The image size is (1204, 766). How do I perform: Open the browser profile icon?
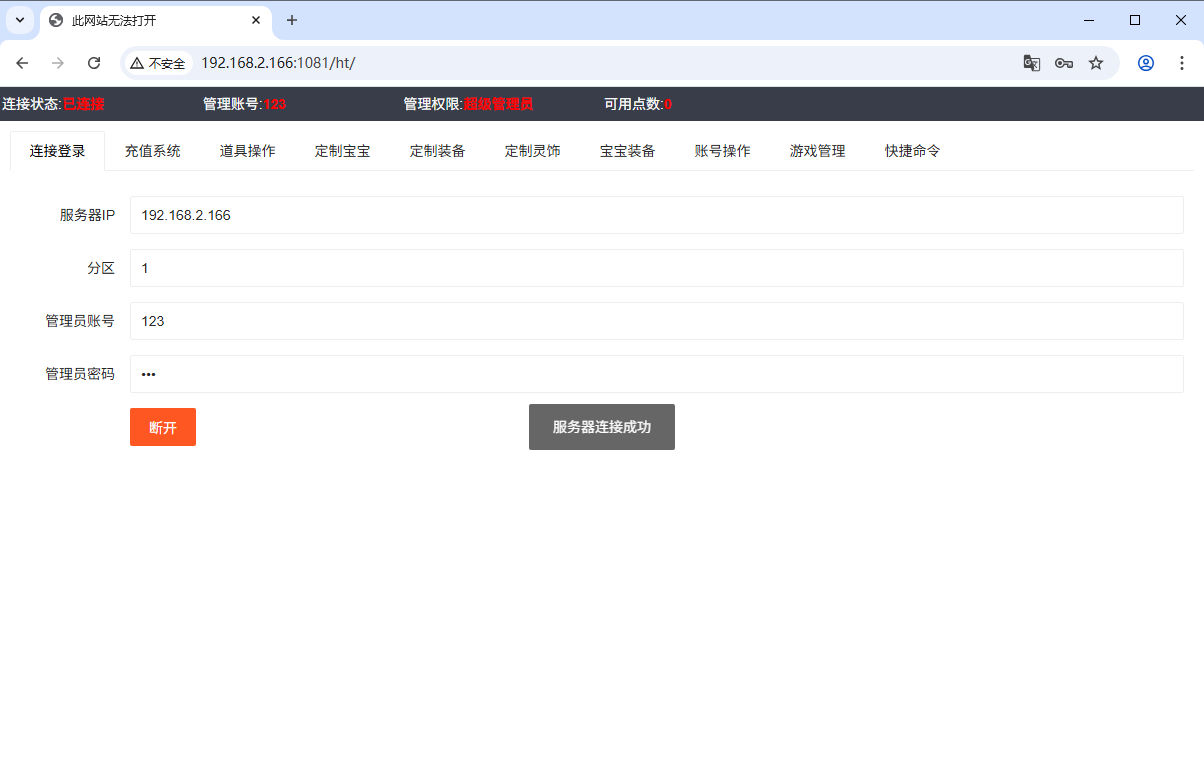point(1146,63)
